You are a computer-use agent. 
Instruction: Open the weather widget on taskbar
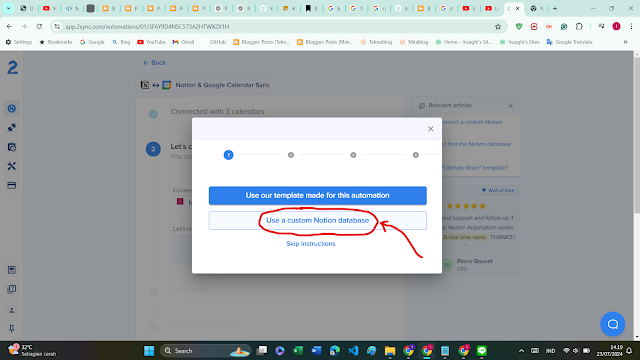pos(33,351)
